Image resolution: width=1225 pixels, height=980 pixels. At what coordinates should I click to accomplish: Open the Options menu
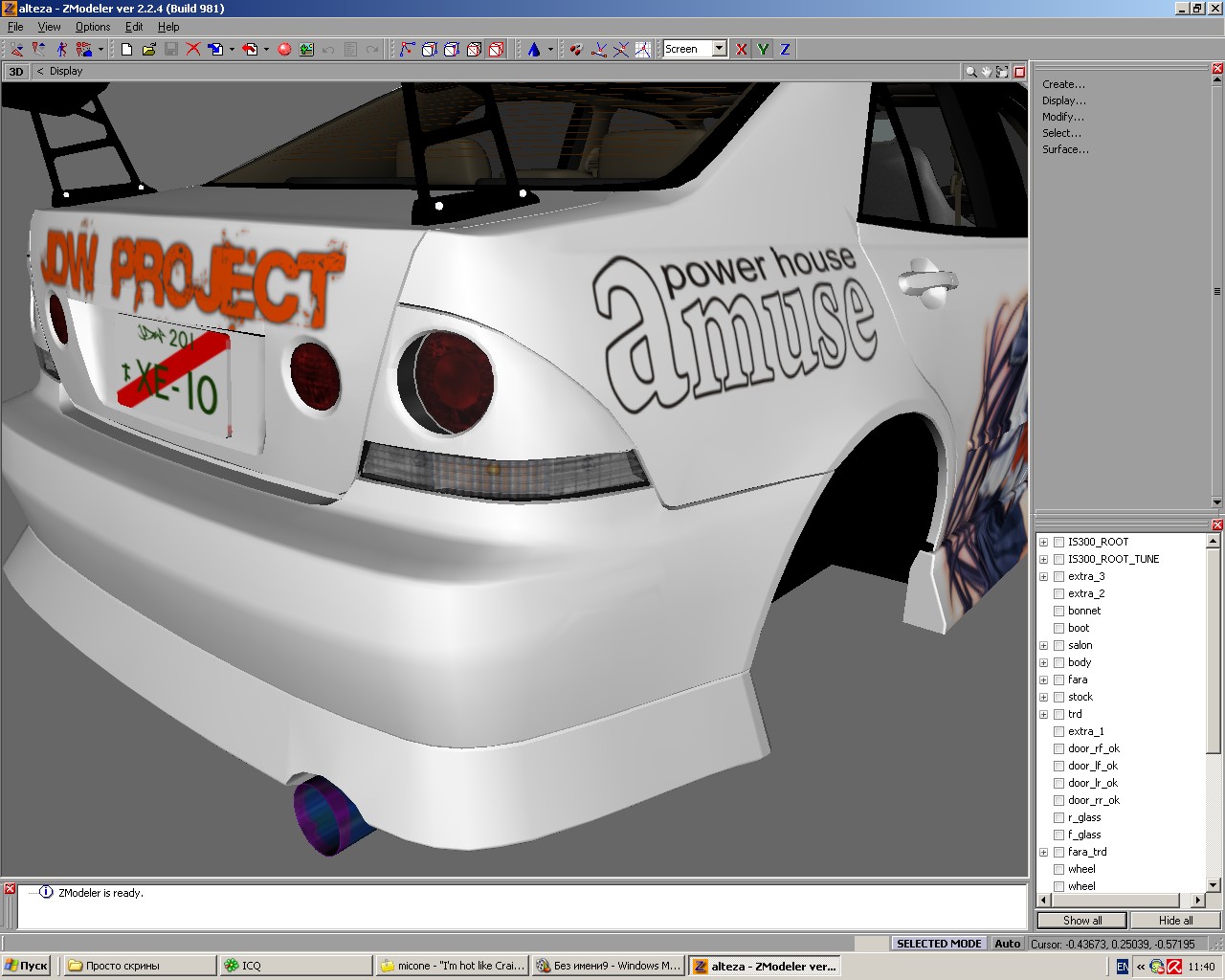coord(93,27)
